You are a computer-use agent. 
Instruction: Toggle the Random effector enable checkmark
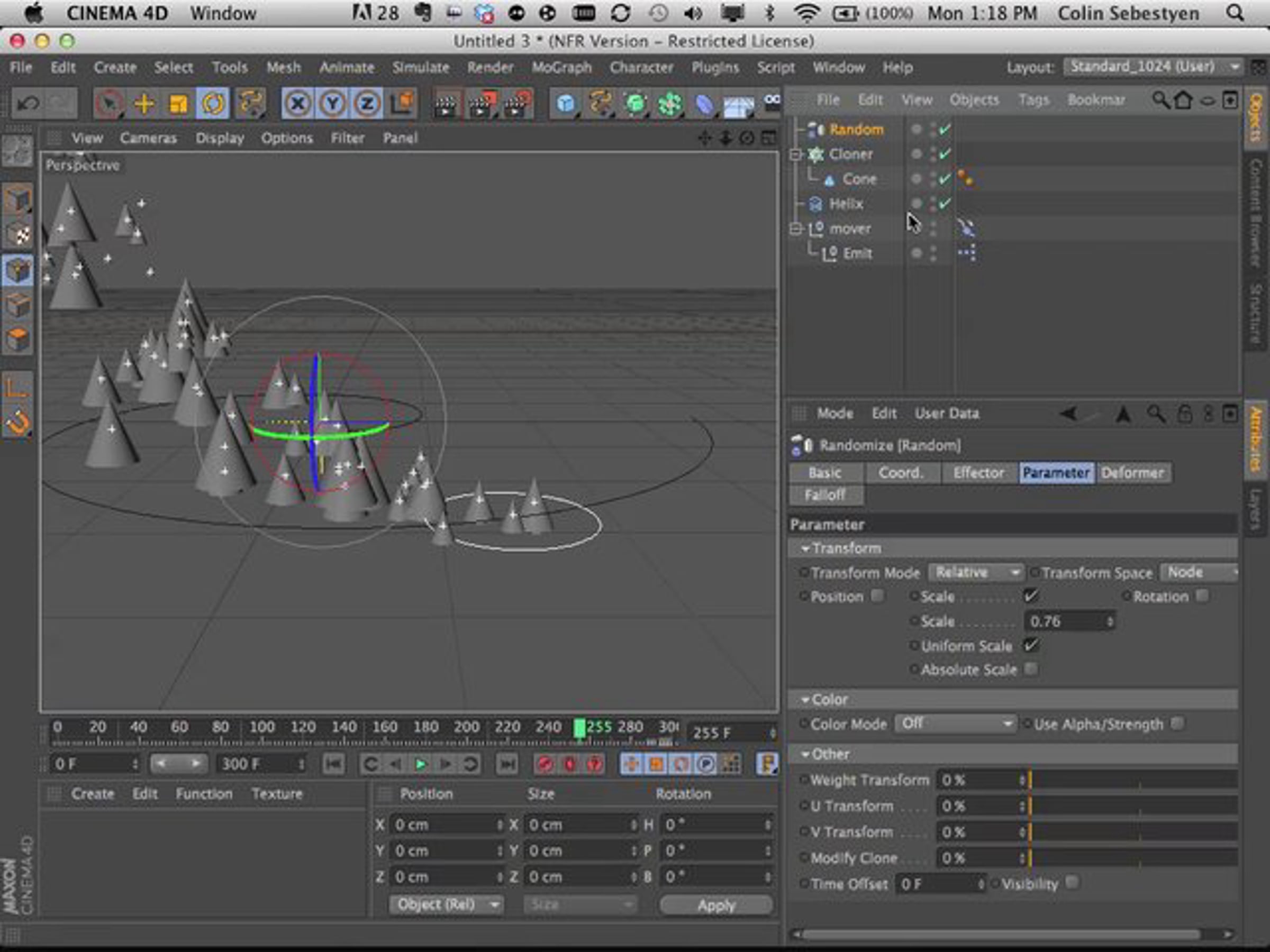(945, 129)
